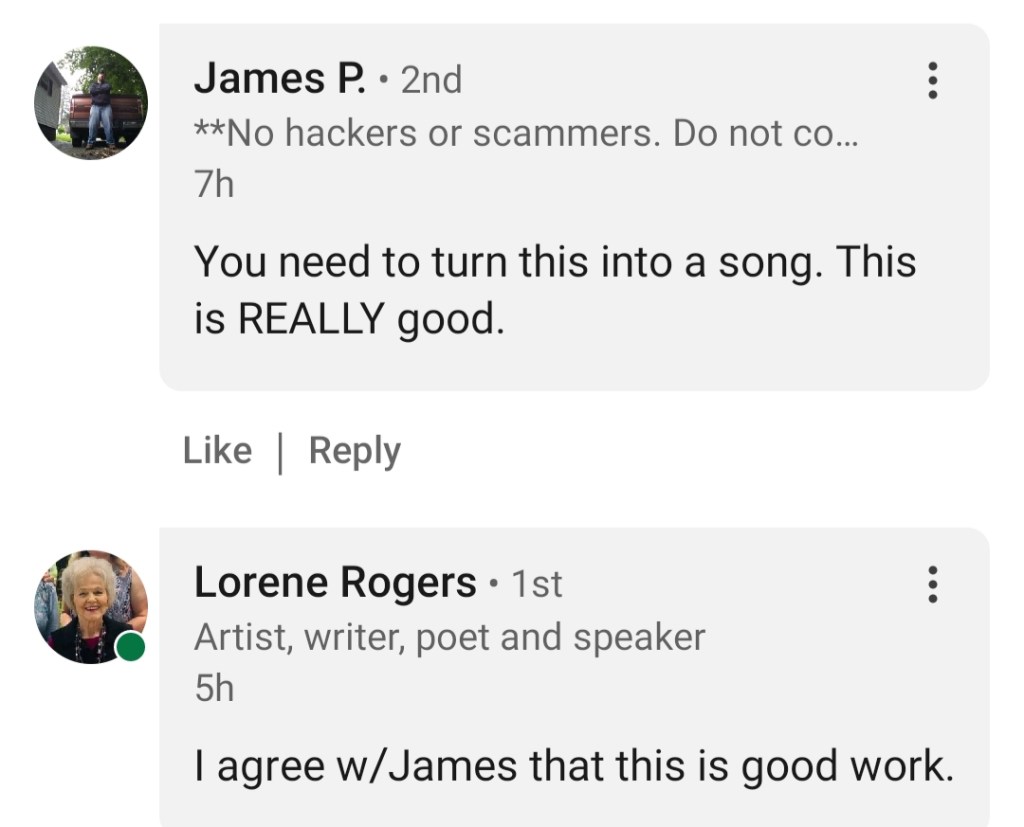Open James P.'s profile via name

coord(279,79)
